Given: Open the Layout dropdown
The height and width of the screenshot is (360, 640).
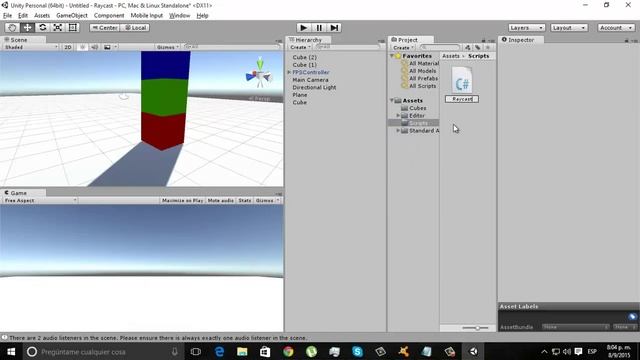Looking at the screenshot, I should point(569,28).
